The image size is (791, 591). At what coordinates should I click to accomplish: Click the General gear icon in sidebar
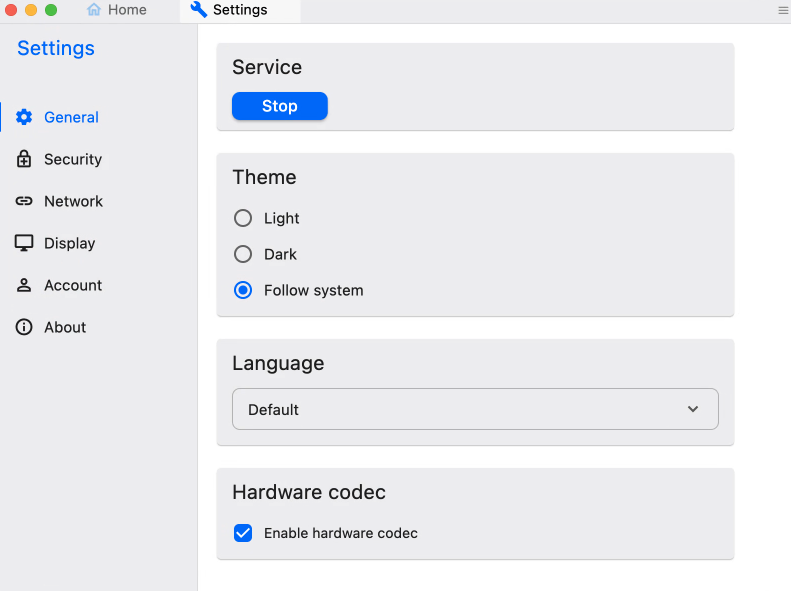click(x=24, y=117)
